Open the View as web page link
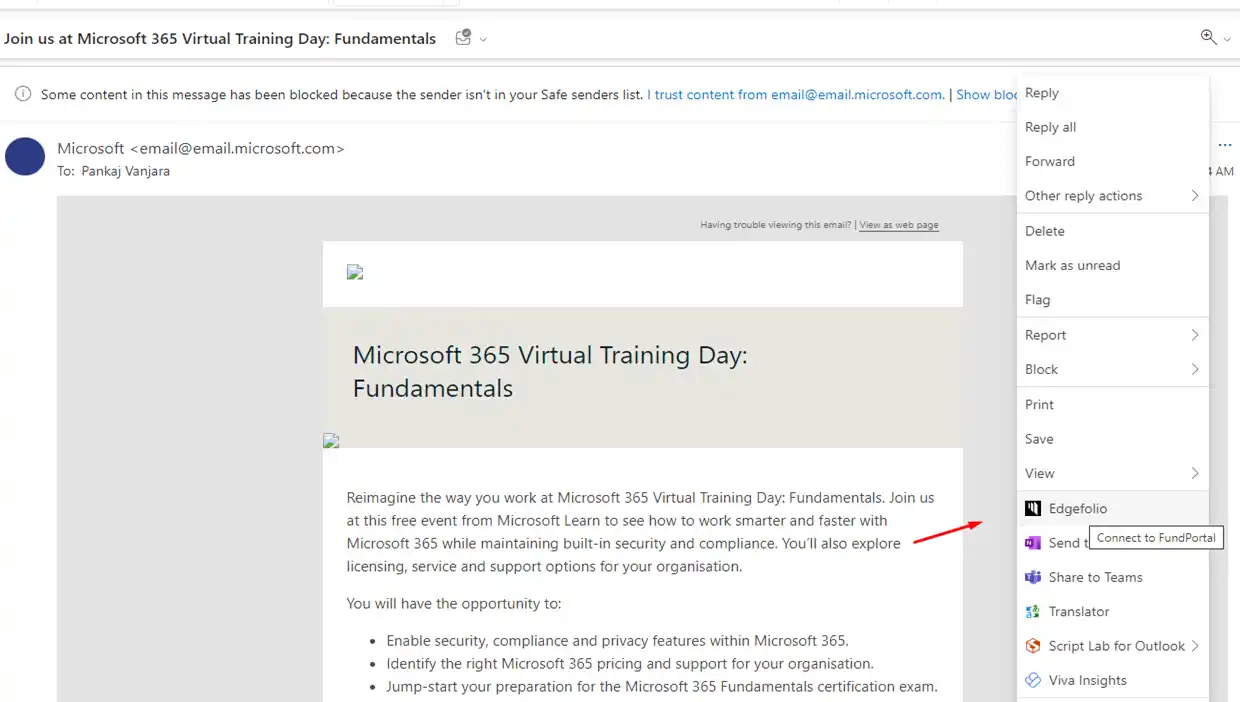1240x702 pixels. click(899, 225)
